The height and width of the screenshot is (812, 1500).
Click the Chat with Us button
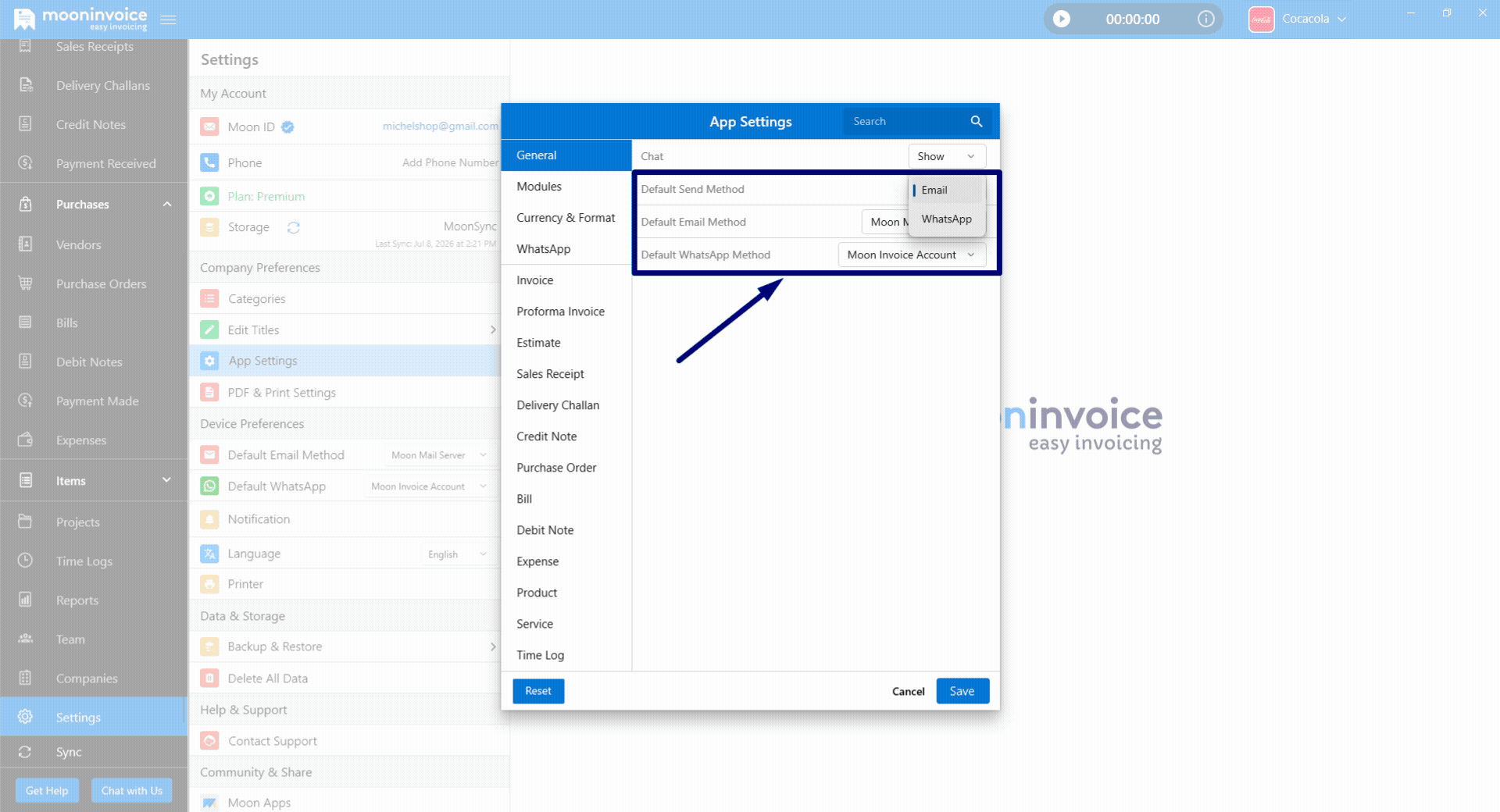(x=131, y=790)
